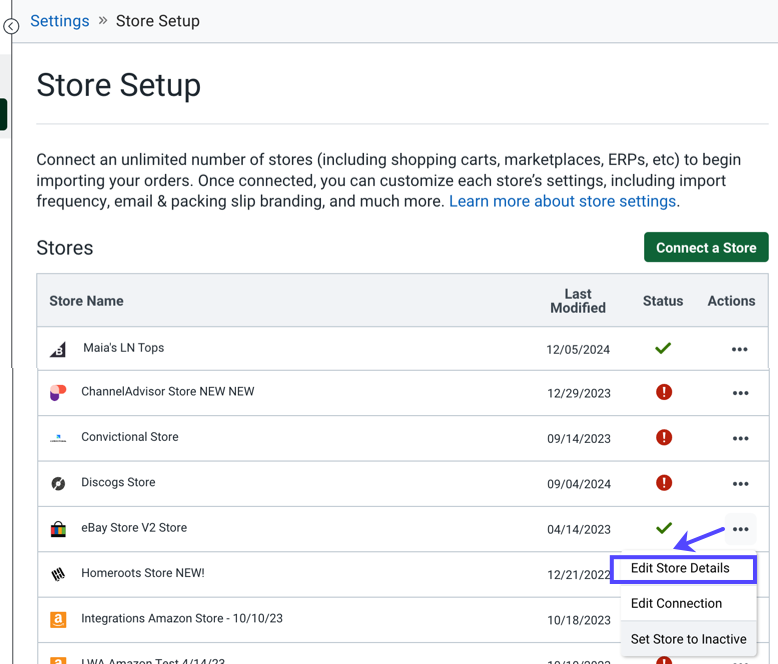Click the Stores section heading

65,248
